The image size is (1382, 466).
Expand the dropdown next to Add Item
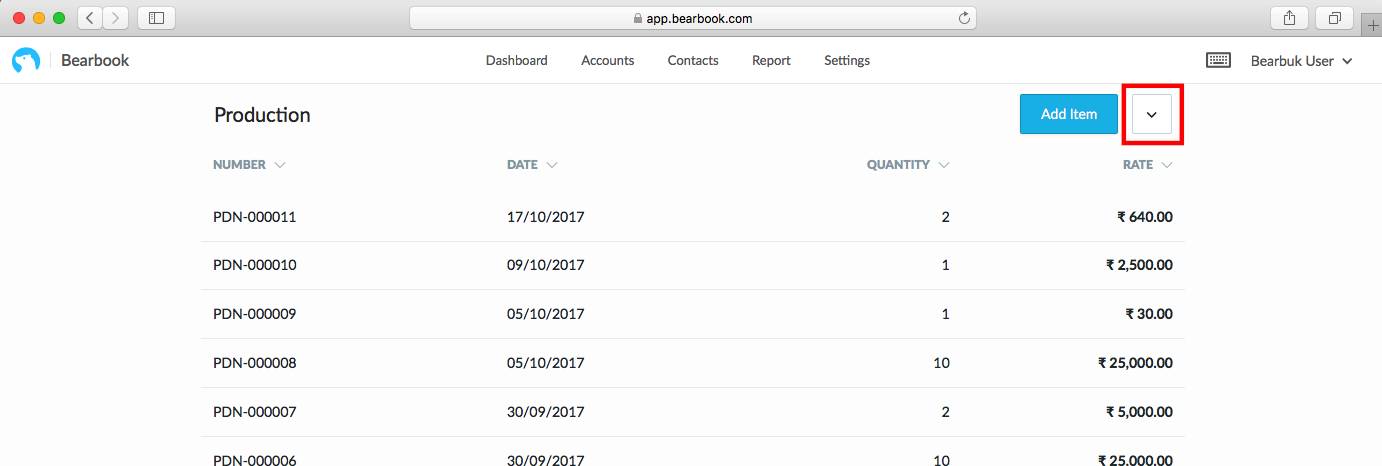1151,115
